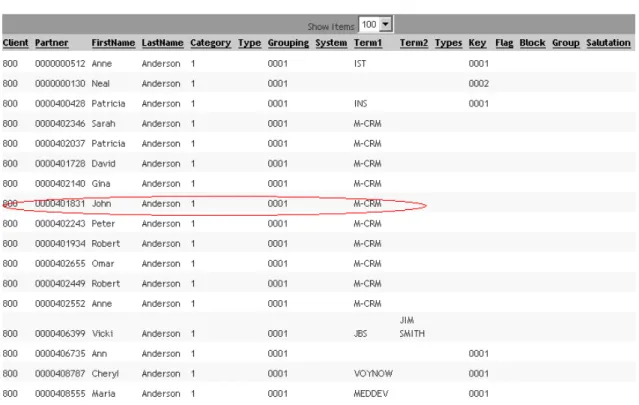Viewport: 639px width, 405px height.
Task: Click partner number 0000406735
Action: tap(60, 353)
